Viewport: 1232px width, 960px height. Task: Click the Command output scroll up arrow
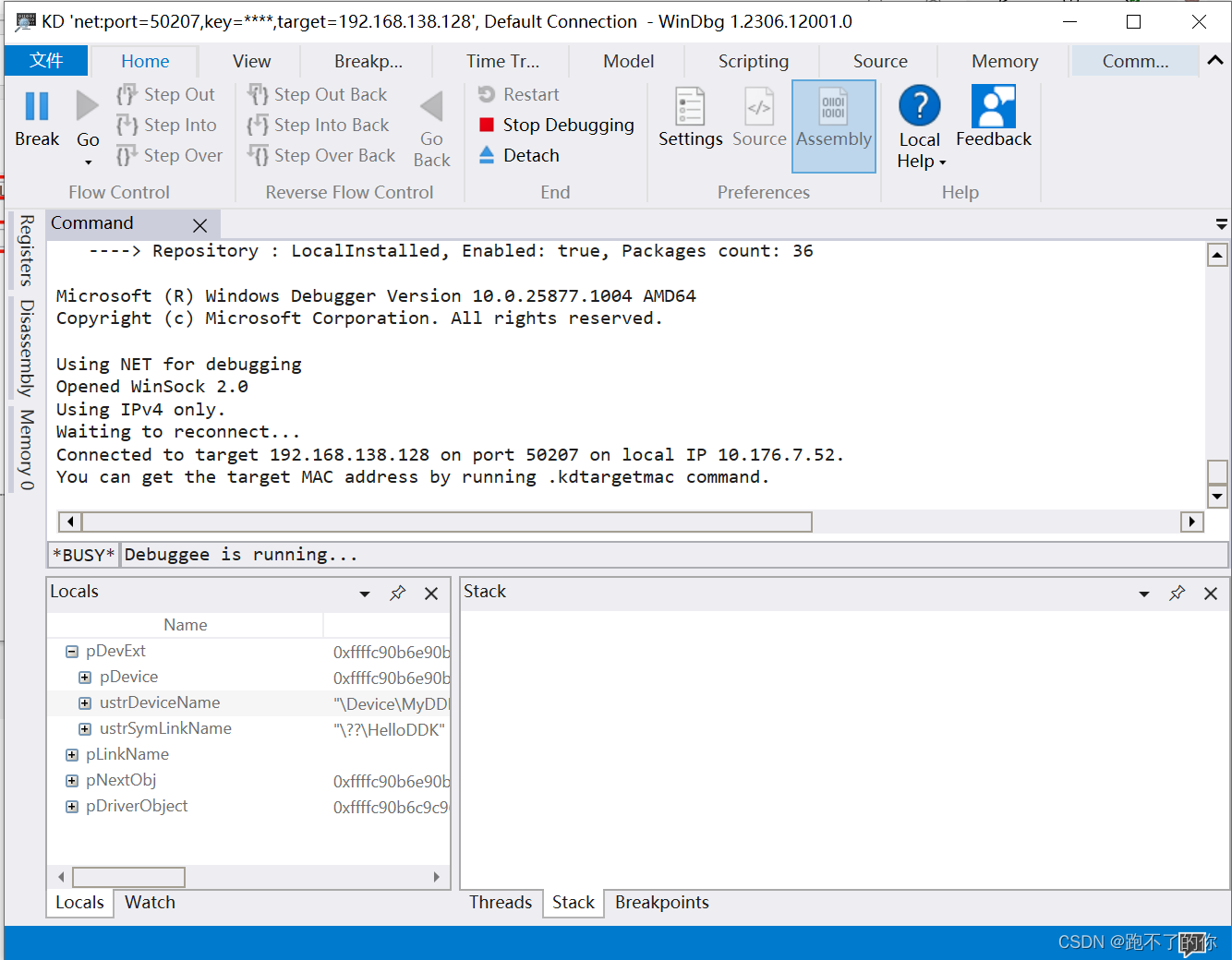pos(1217,256)
